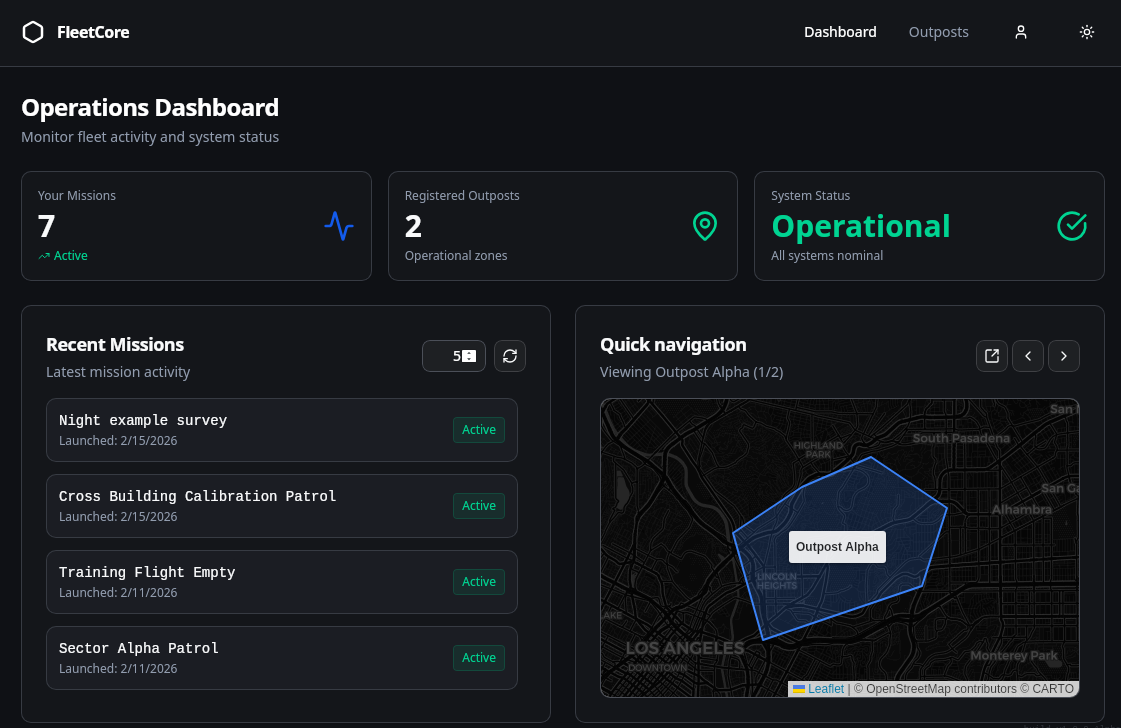Click the Registered Outposts map pin icon
Screen dimensions: 1121x728
[705, 226]
